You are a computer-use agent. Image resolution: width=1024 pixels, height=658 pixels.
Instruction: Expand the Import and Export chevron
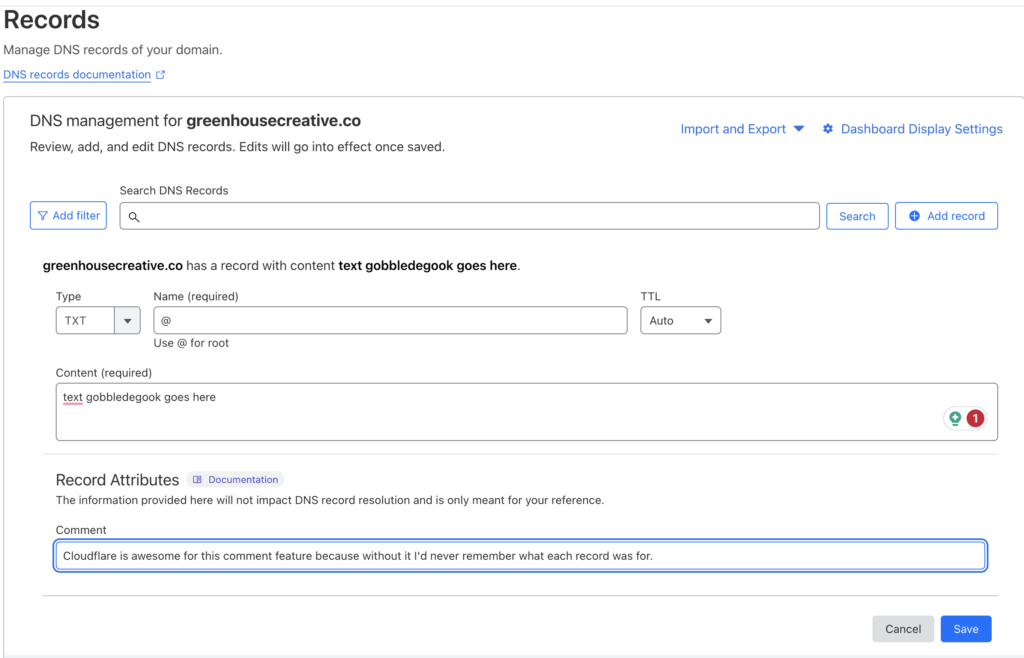tap(798, 128)
